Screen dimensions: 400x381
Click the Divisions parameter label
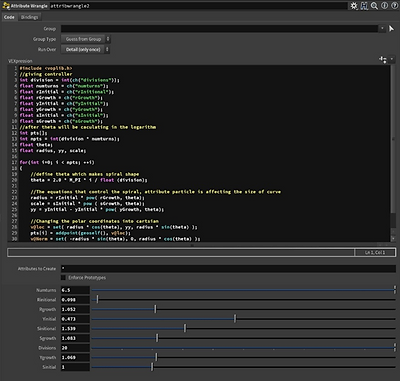point(47,348)
